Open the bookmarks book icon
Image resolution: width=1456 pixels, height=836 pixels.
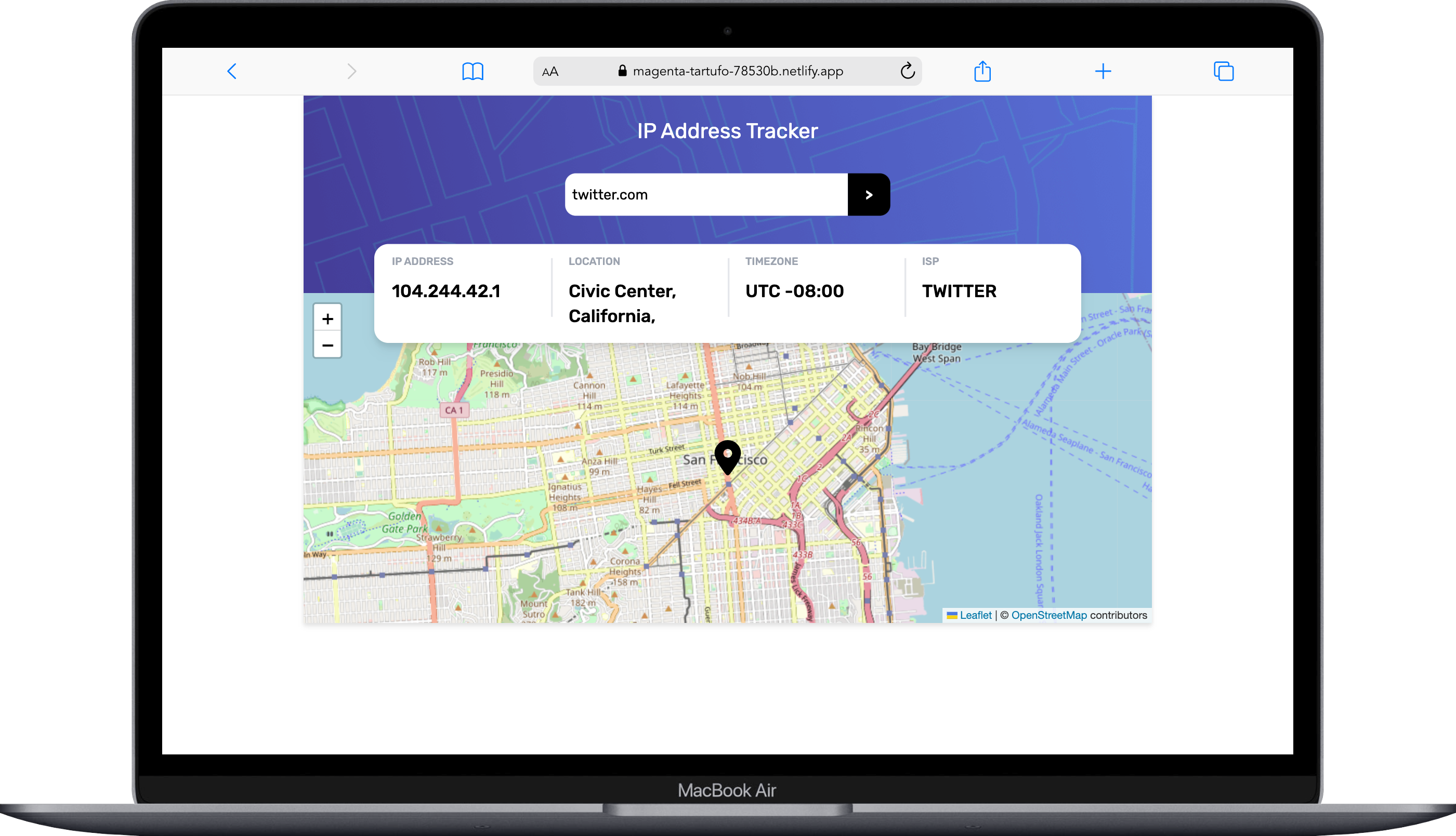pos(473,71)
